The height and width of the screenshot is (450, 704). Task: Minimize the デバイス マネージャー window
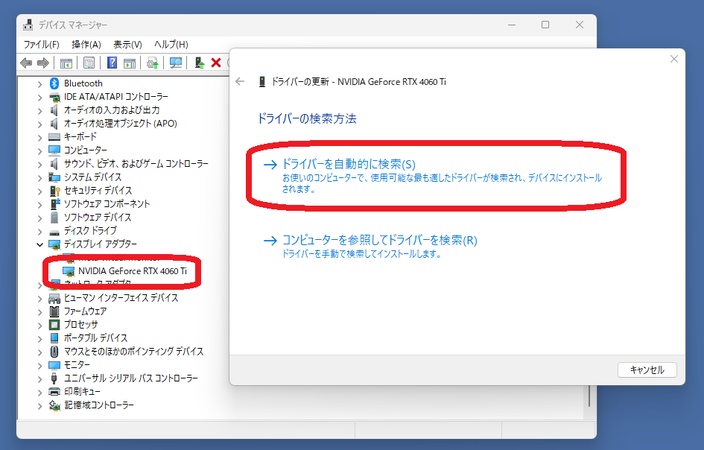[511, 25]
